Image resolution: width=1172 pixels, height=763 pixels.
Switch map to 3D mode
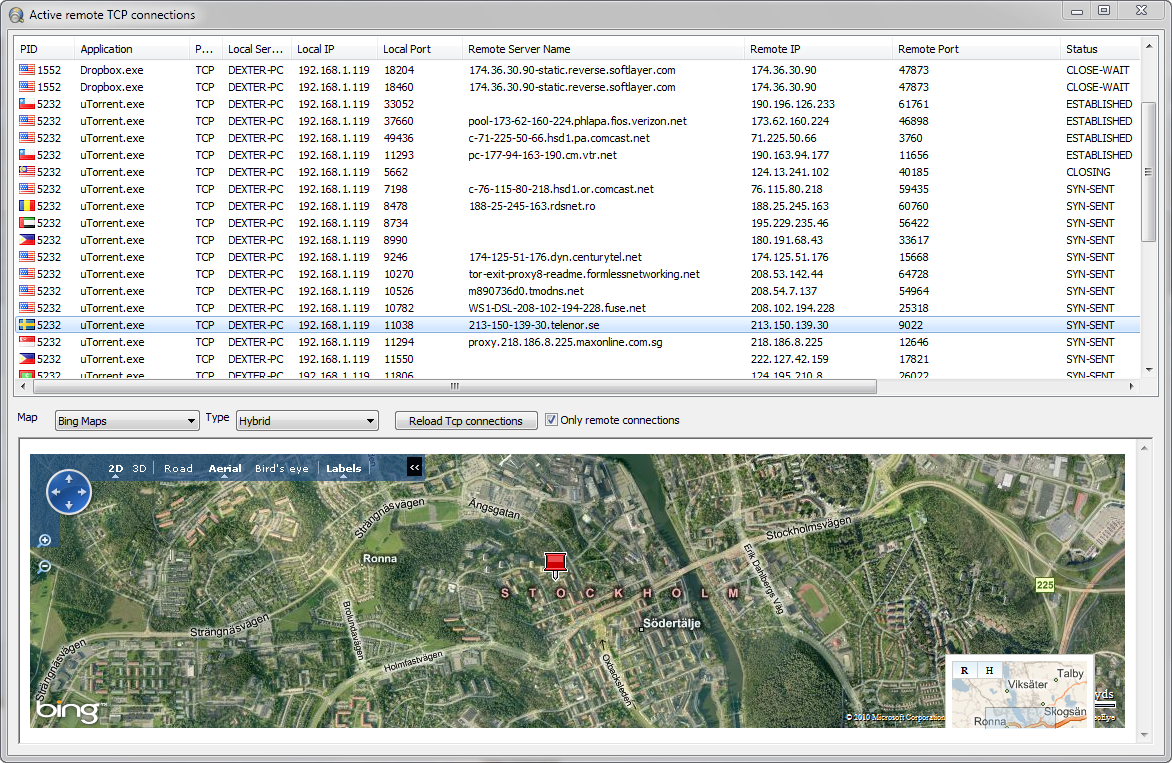coord(140,468)
